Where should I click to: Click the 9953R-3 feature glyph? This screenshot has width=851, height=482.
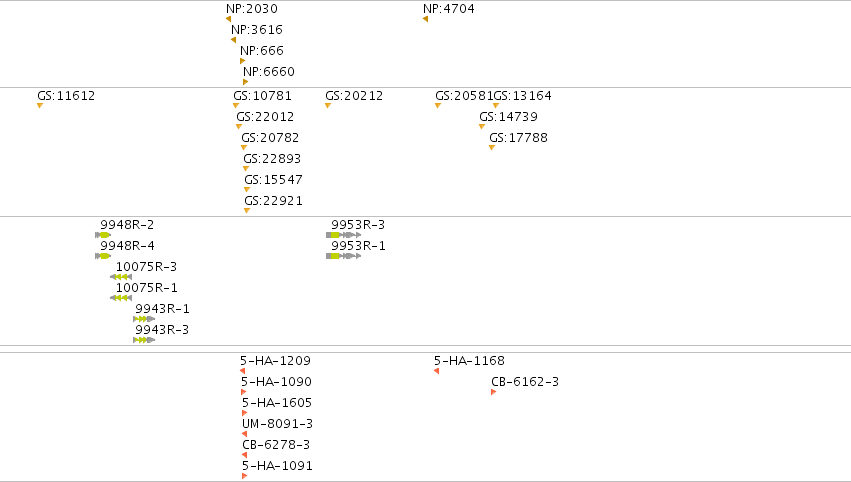(x=344, y=235)
